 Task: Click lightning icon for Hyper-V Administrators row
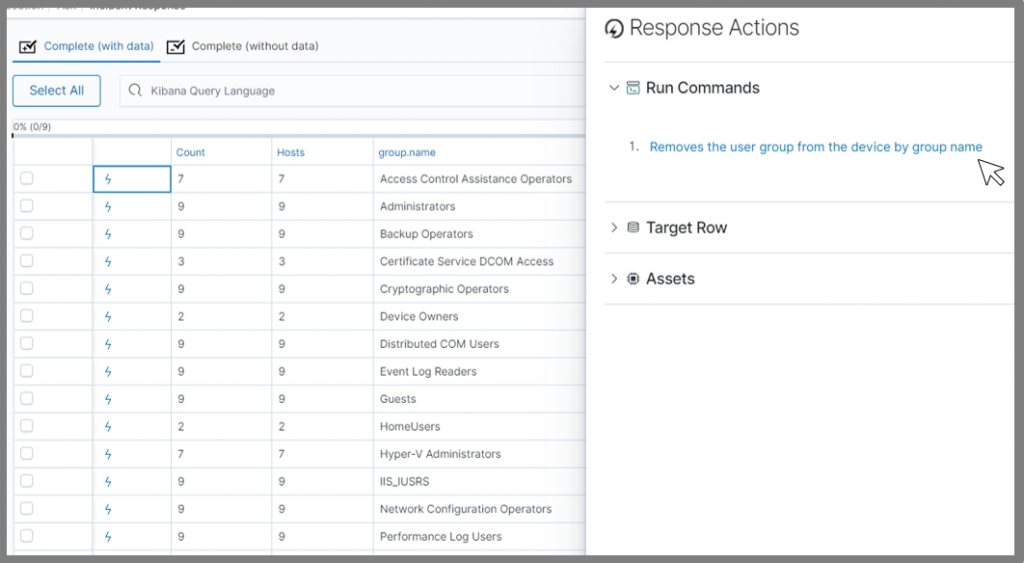(x=108, y=454)
